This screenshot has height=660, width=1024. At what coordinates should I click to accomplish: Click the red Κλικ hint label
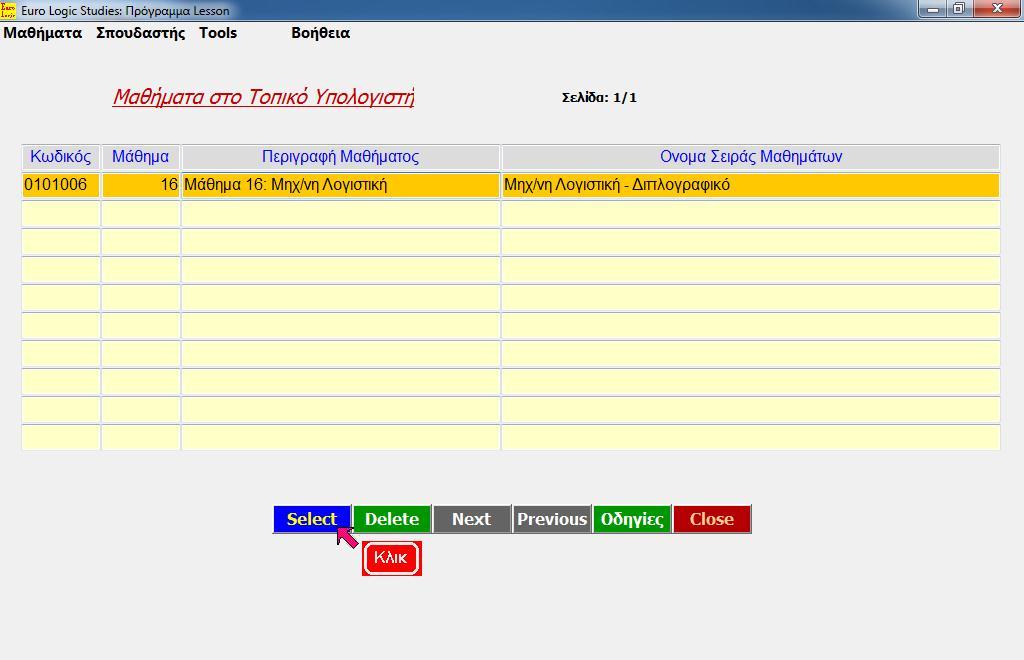pyautogui.click(x=391, y=558)
